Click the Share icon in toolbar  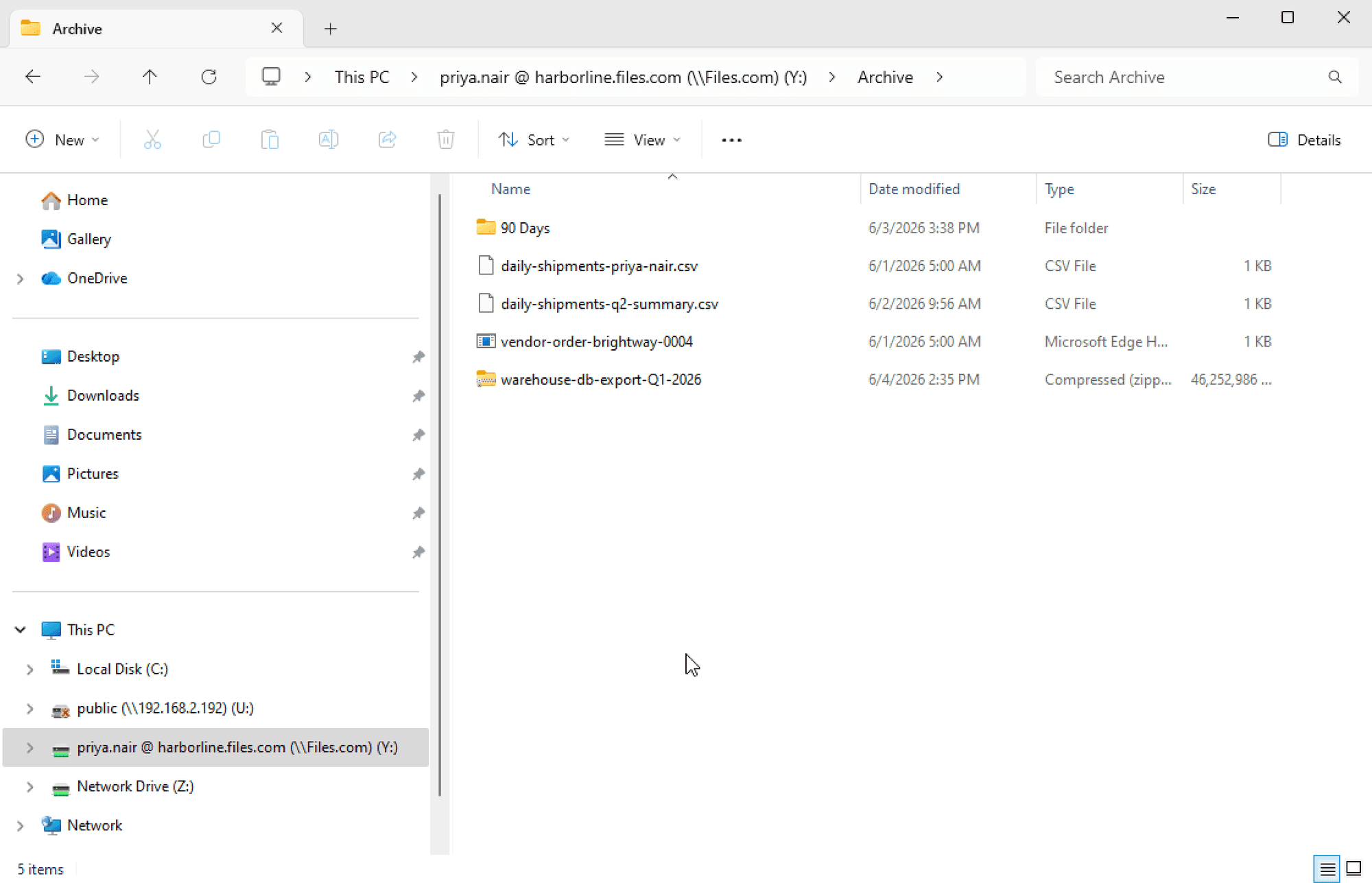(x=388, y=140)
